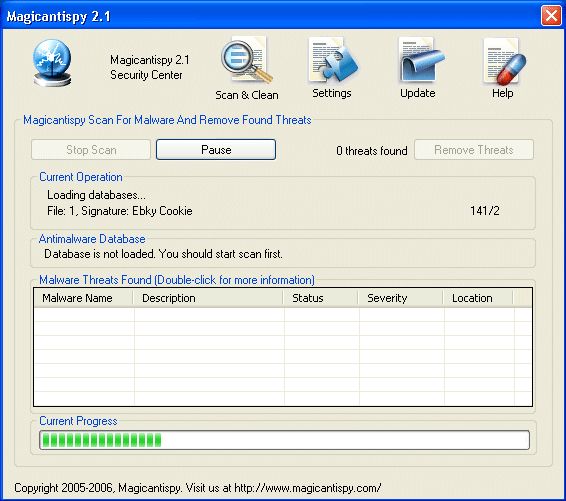
Task: Sort by Malware Name column header
Action: pyautogui.click(x=83, y=298)
